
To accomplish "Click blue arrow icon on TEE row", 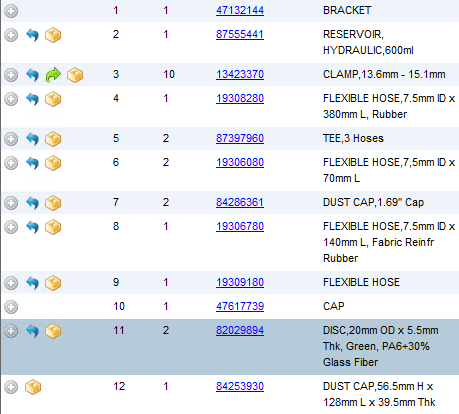I will (32, 139).
